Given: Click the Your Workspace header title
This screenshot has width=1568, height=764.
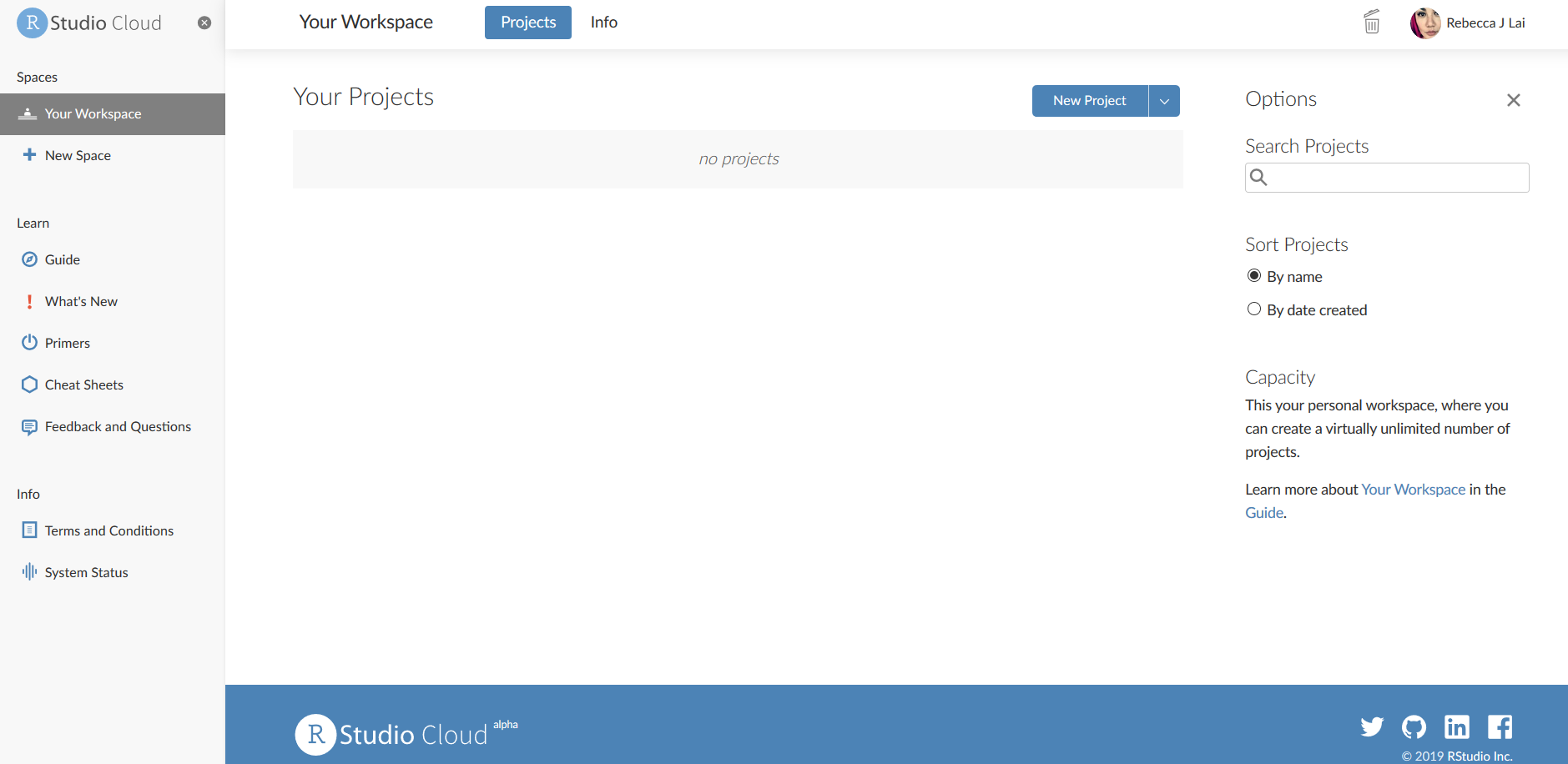Looking at the screenshot, I should coord(366,23).
